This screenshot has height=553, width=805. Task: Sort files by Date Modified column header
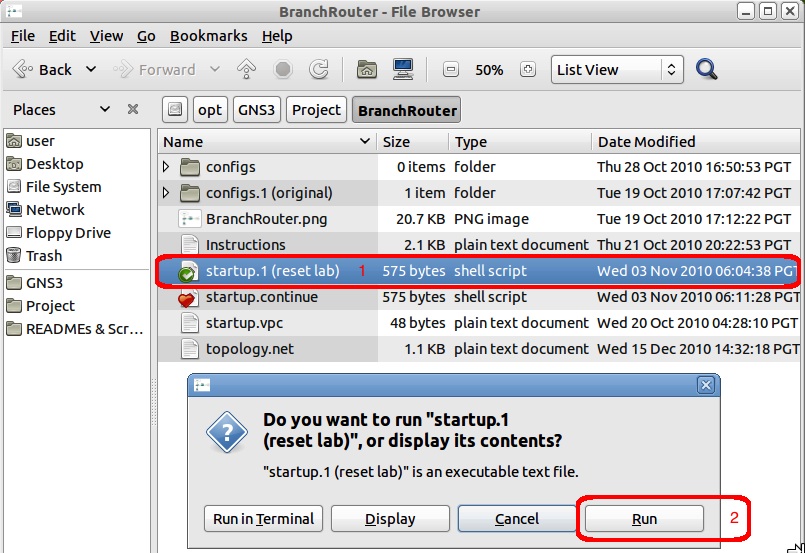645,142
